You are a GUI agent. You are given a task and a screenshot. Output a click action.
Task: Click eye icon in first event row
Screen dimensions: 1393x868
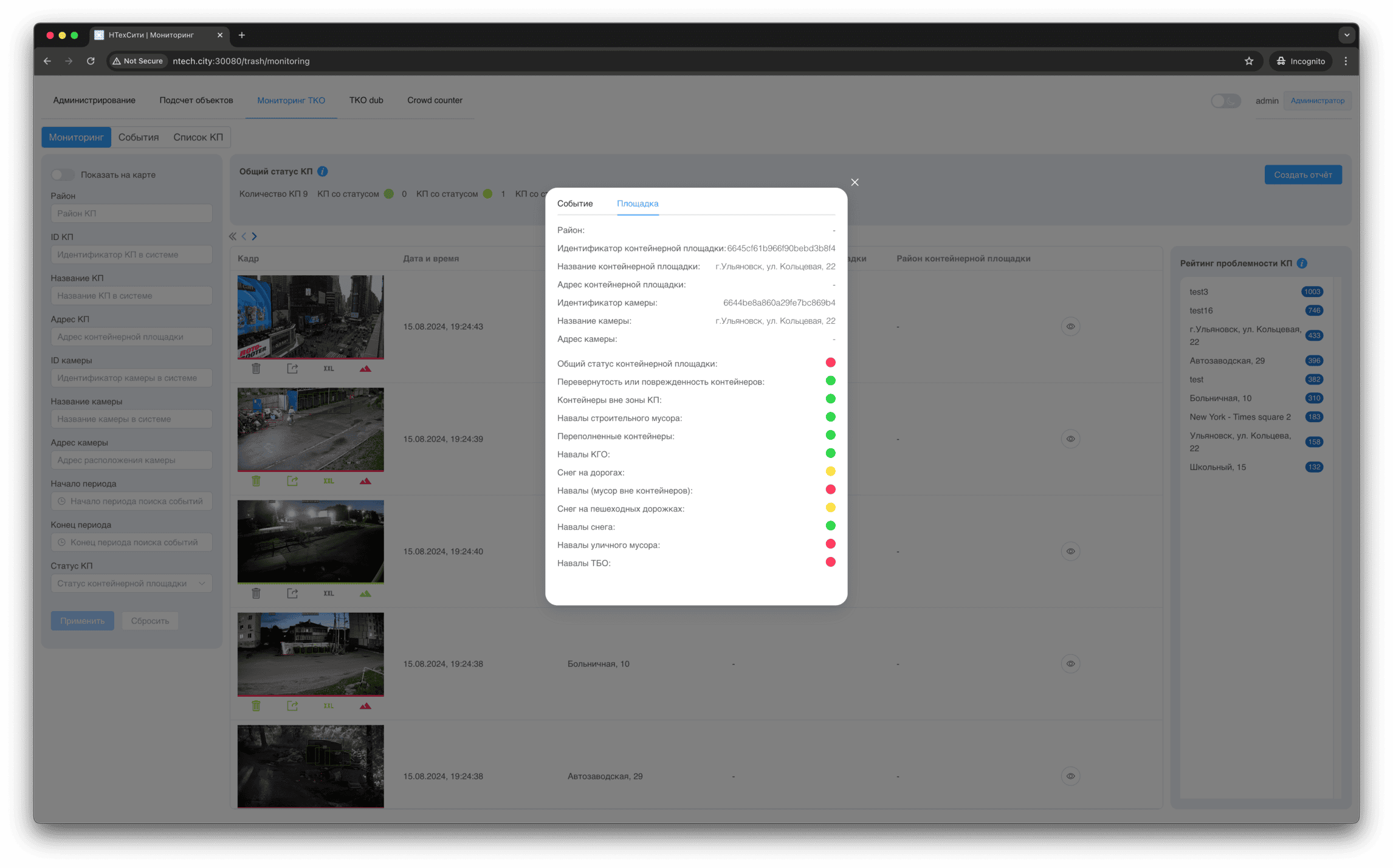pyautogui.click(x=1070, y=327)
